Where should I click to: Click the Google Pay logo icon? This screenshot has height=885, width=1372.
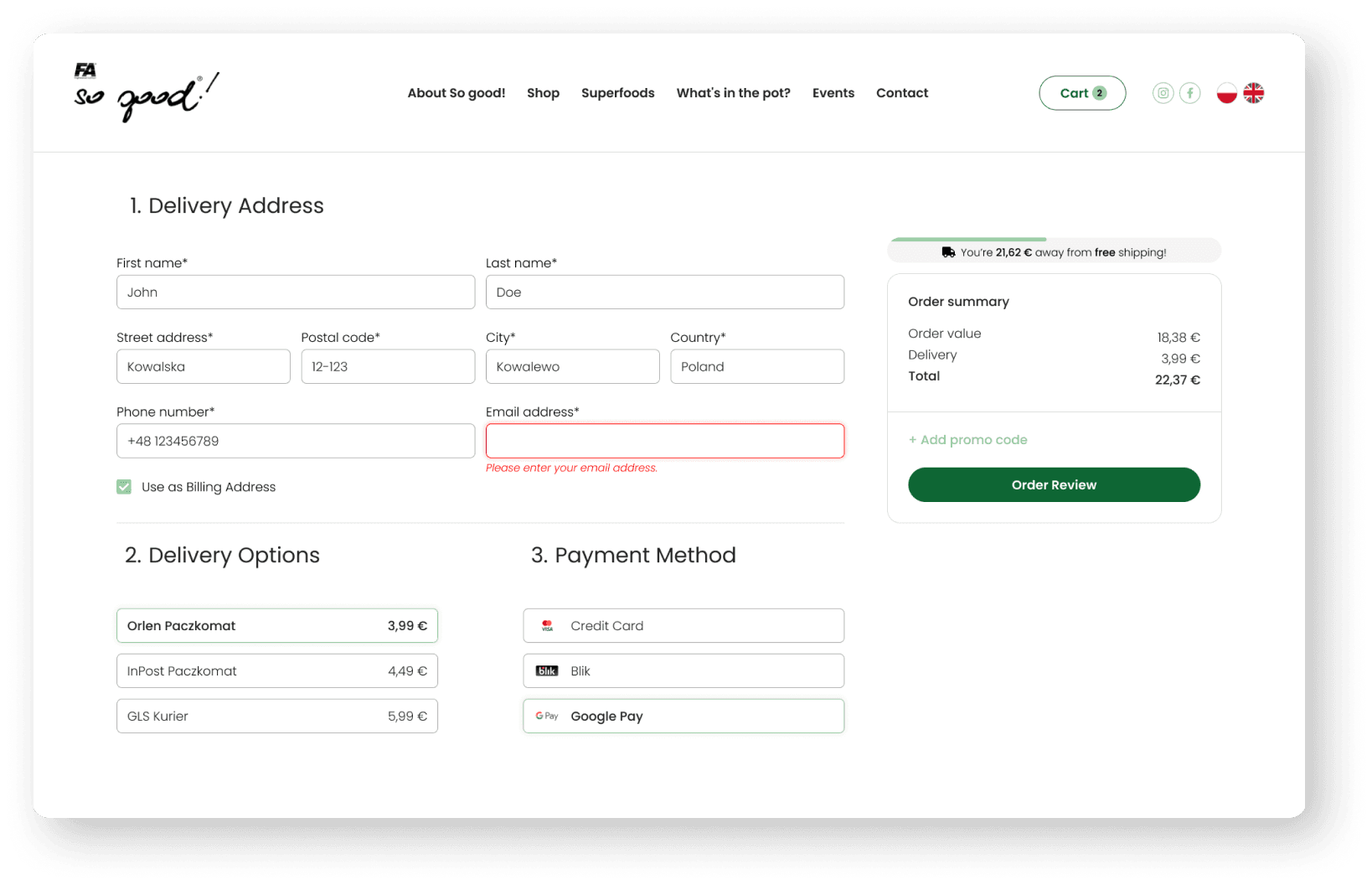click(547, 717)
